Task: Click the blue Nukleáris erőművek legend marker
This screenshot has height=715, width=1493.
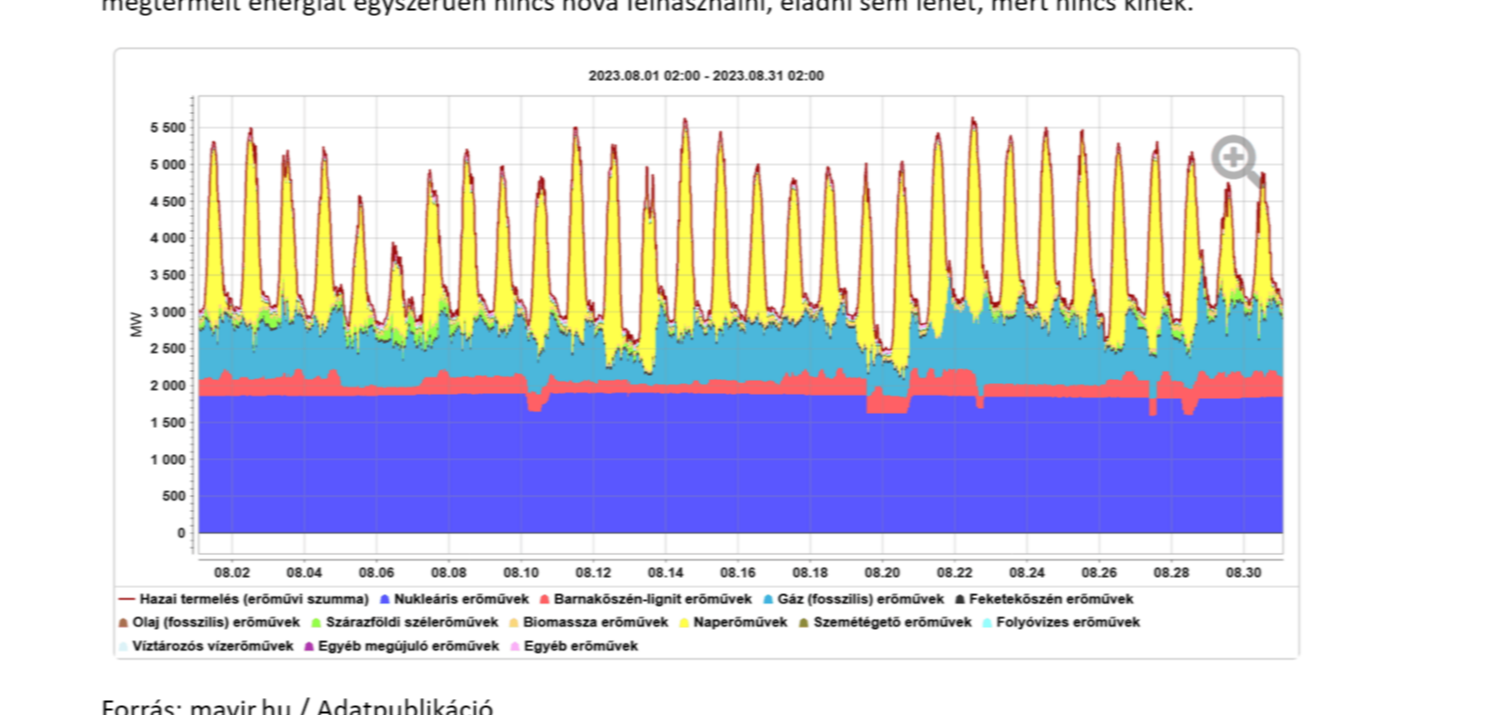Action: pyautogui.click(x=383, y=600)
